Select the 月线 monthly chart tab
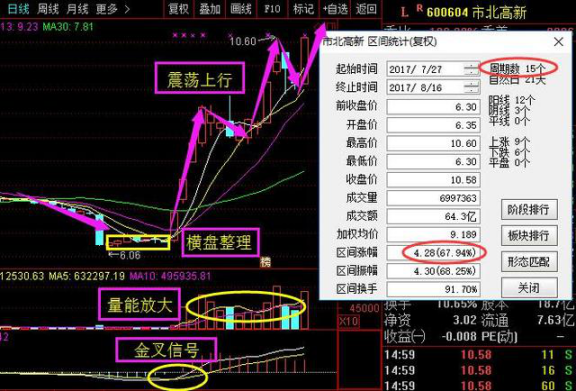The image size is (576, 391). point(78,8)
